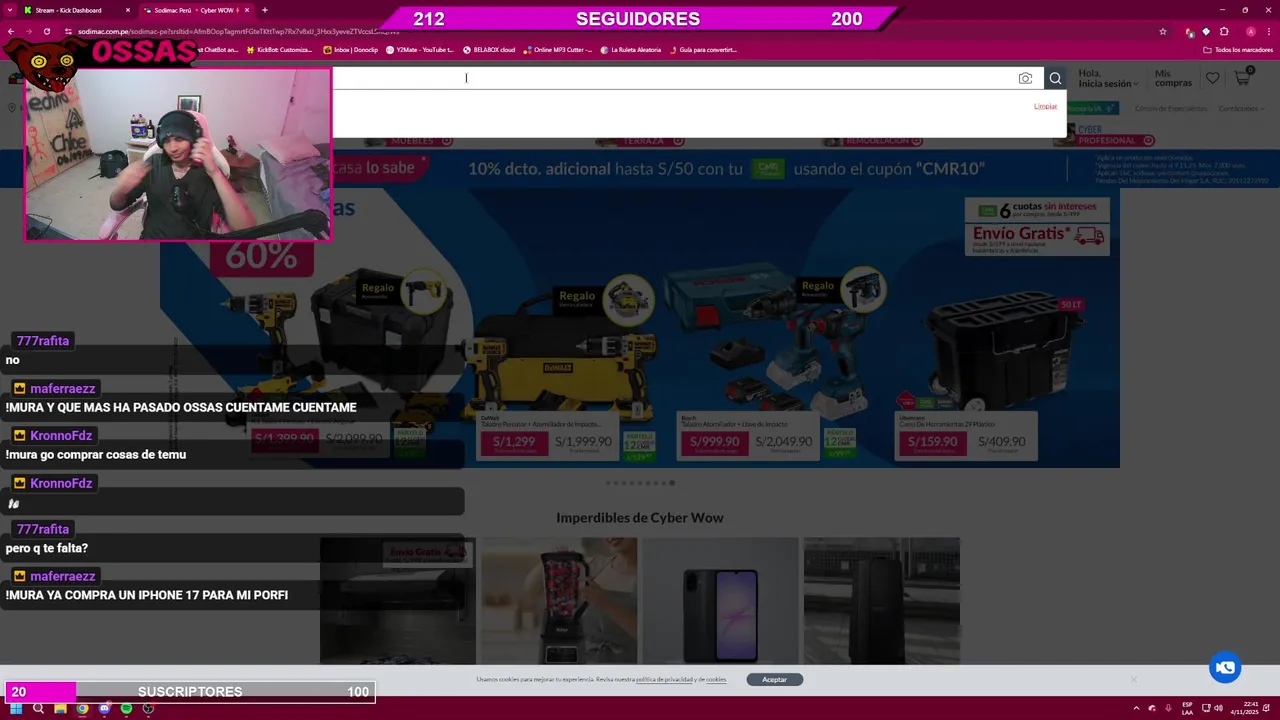This screenshot has width=1280, height=720.
Task: Open the wishlist heart icon
Action: 1212,77
